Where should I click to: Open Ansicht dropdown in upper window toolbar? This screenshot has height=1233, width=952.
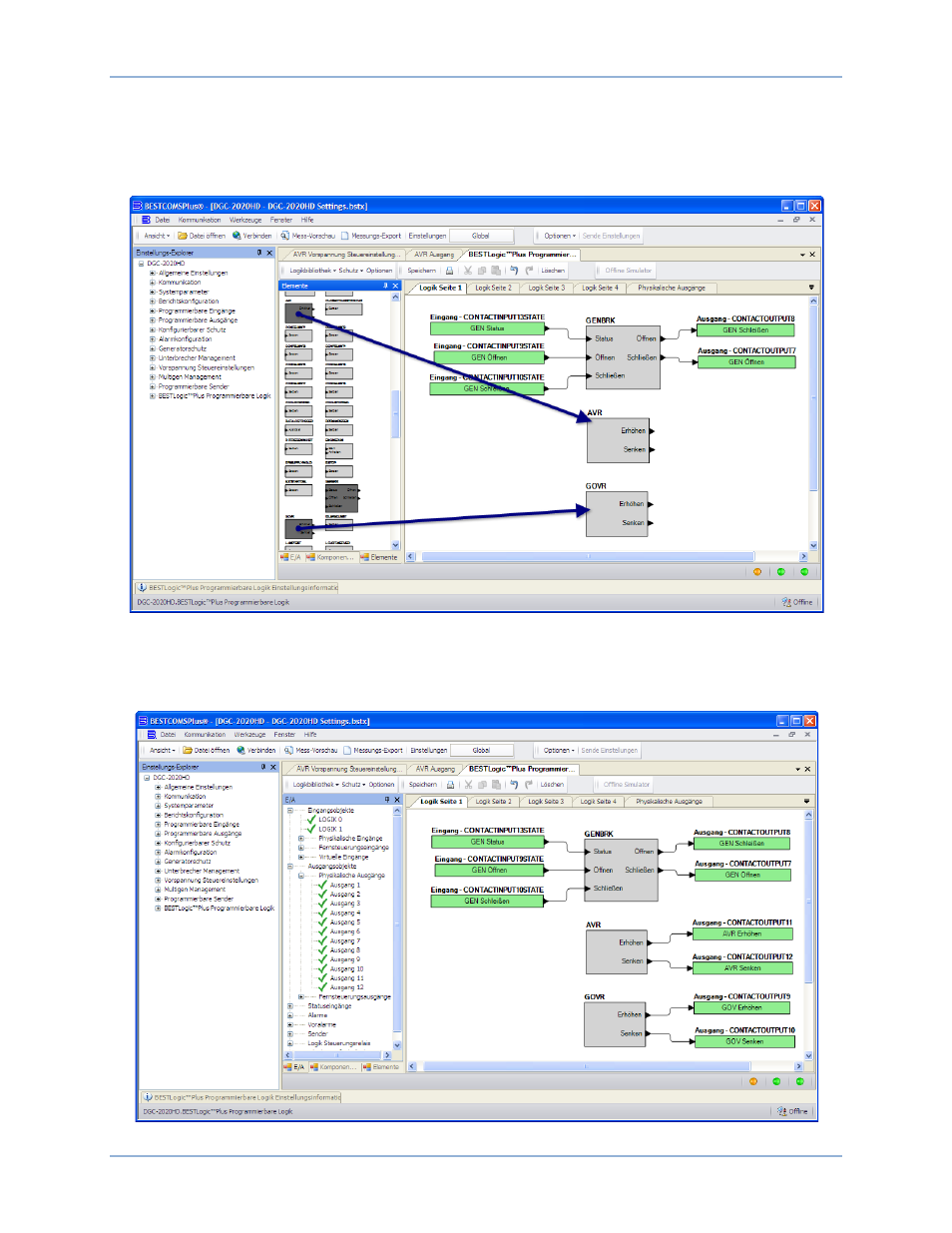[x=157, y=236]
